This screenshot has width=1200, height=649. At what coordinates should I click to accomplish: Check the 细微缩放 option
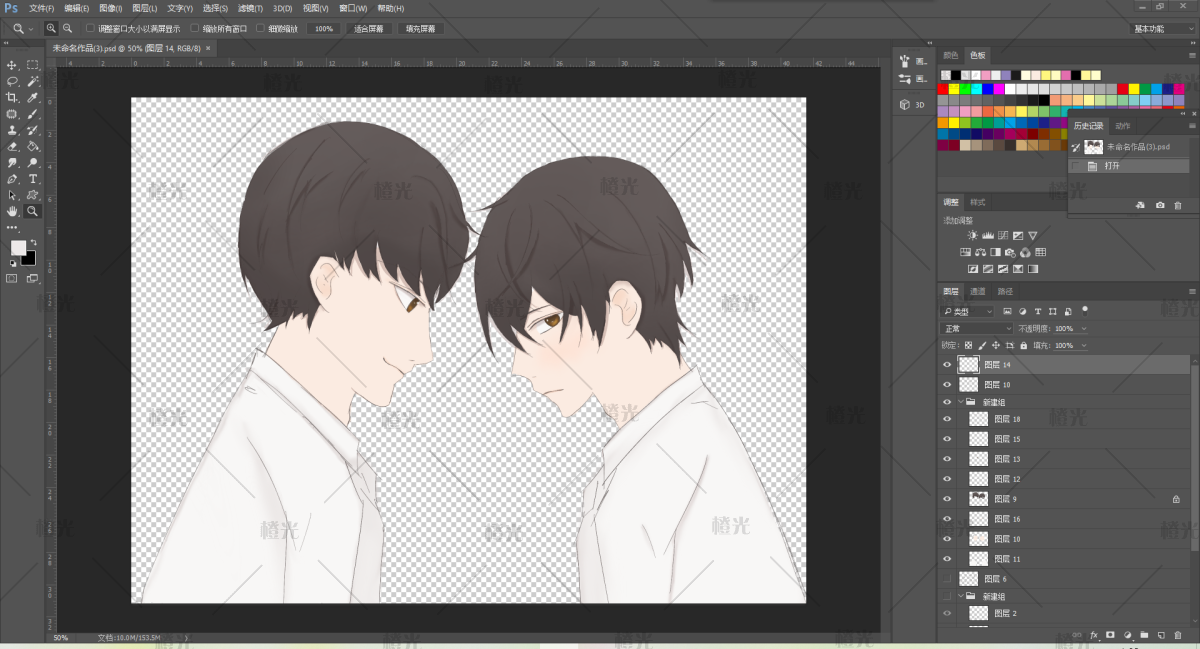261,29
